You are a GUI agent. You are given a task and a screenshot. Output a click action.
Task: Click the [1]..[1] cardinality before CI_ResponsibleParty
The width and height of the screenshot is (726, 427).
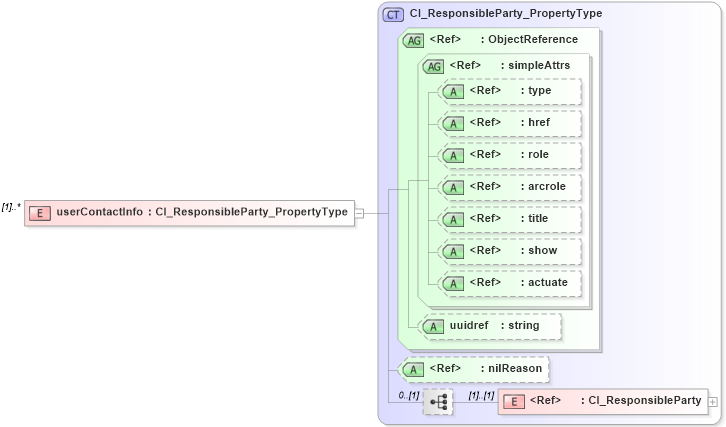pyautogui.click(x=482, y=395)
